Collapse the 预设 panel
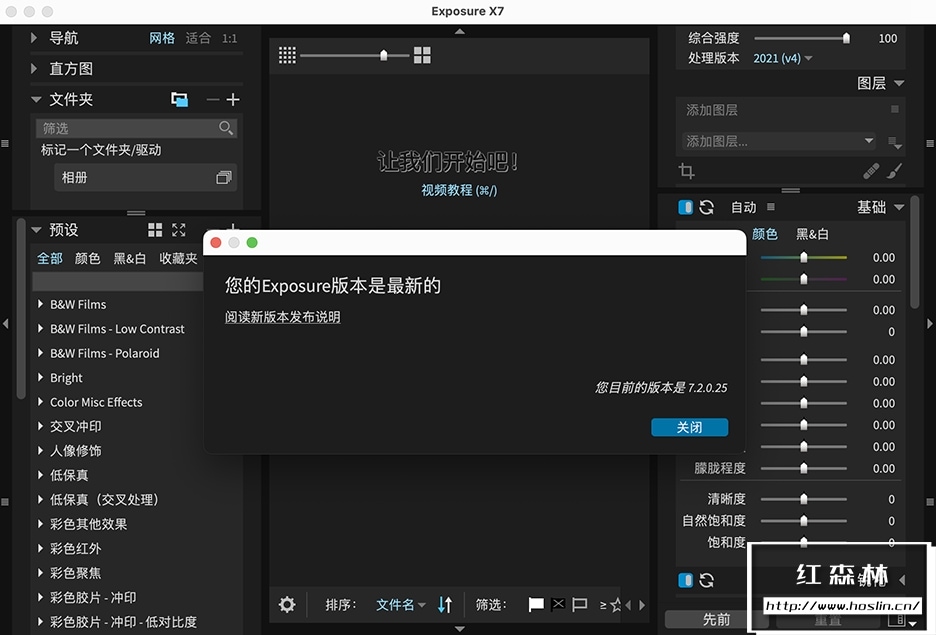The height and width of the screenshot is (635, 936). click(36, 230)
